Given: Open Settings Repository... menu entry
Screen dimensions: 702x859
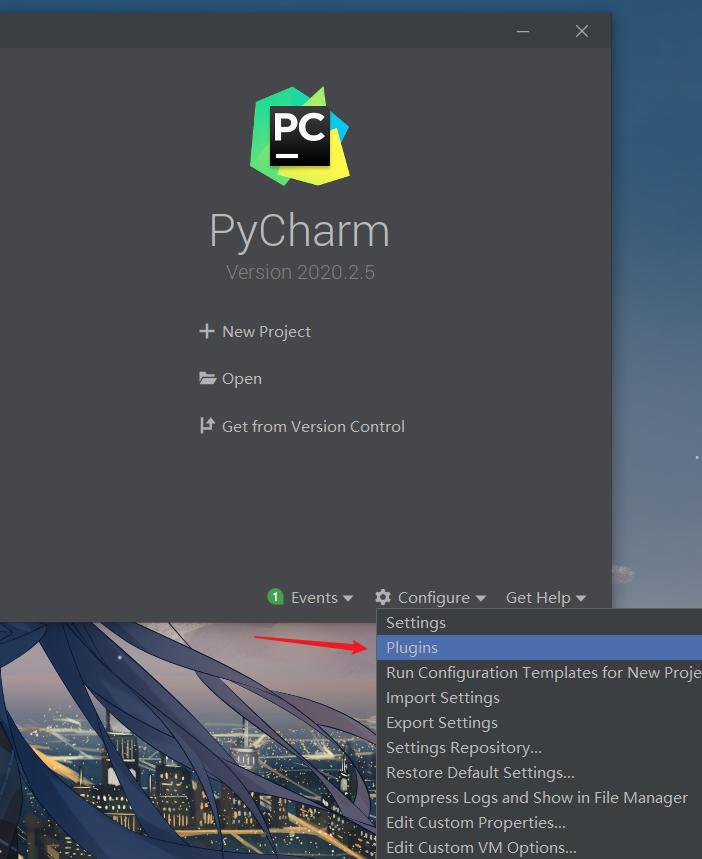Looking at the screenshot, I should pyautogui.click(x=539, y=748).
